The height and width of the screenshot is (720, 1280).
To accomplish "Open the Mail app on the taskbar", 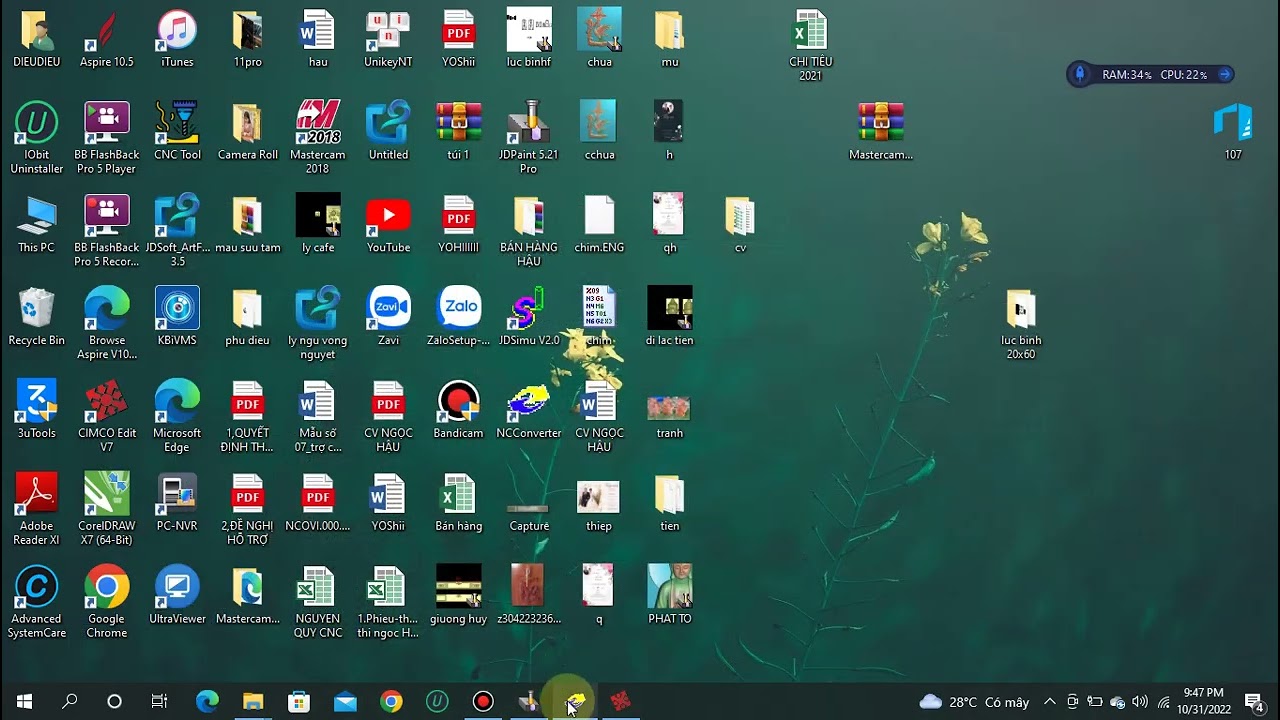I will [x=345, y=702].
